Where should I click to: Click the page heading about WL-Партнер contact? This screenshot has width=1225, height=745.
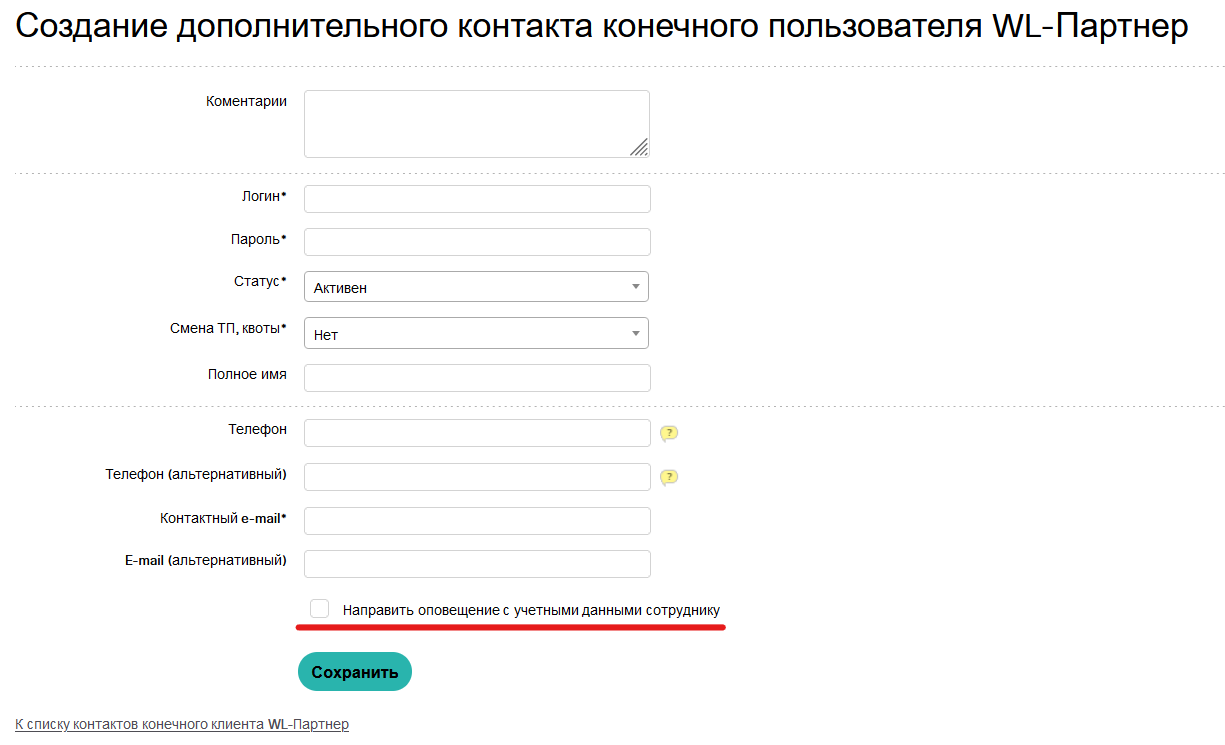pyautogui.click(x=601, y=27)
